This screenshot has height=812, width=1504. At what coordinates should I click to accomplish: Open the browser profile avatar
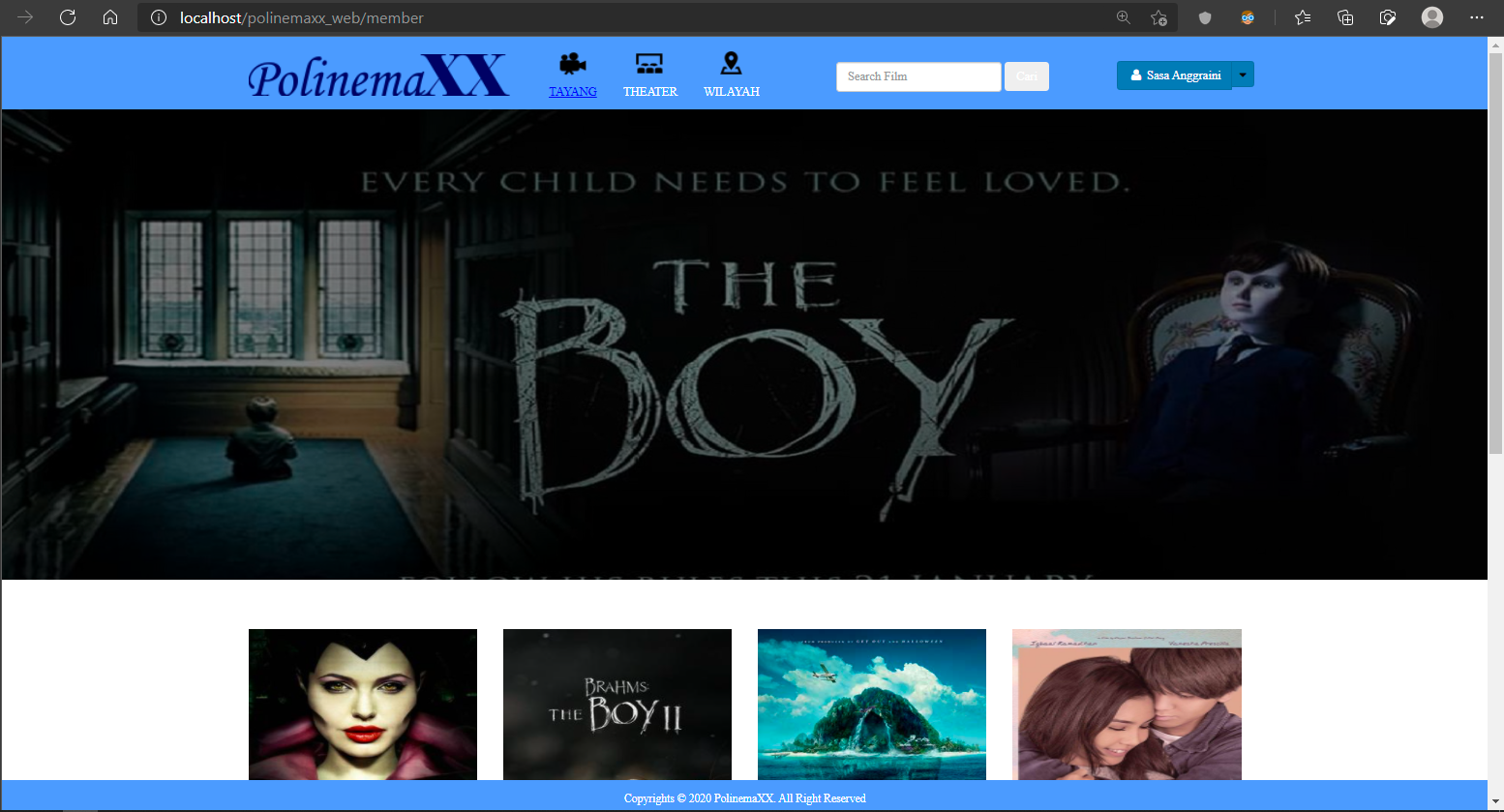[x=1432, y=17]
